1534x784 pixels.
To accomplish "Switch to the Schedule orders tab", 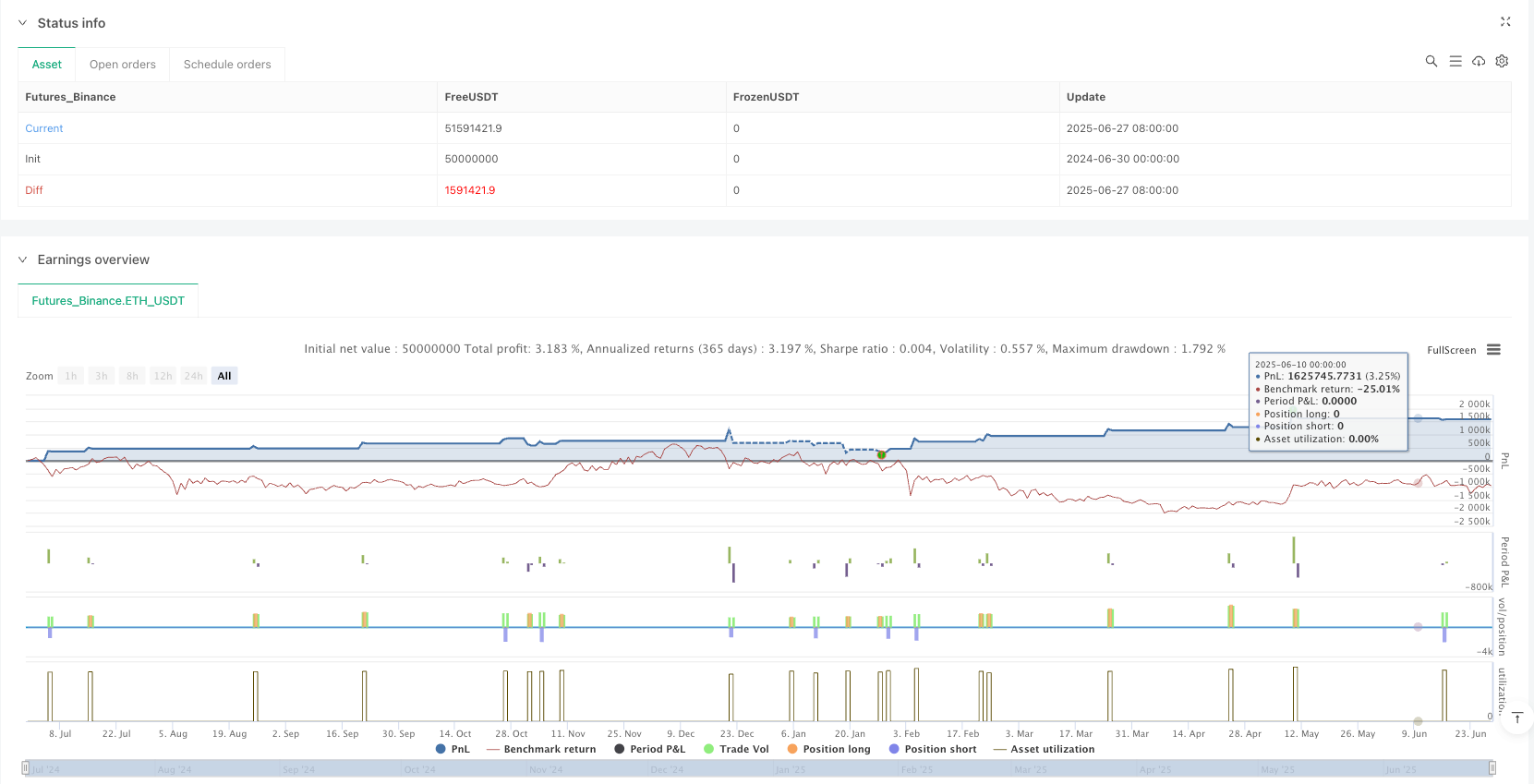I will [227, 65].
